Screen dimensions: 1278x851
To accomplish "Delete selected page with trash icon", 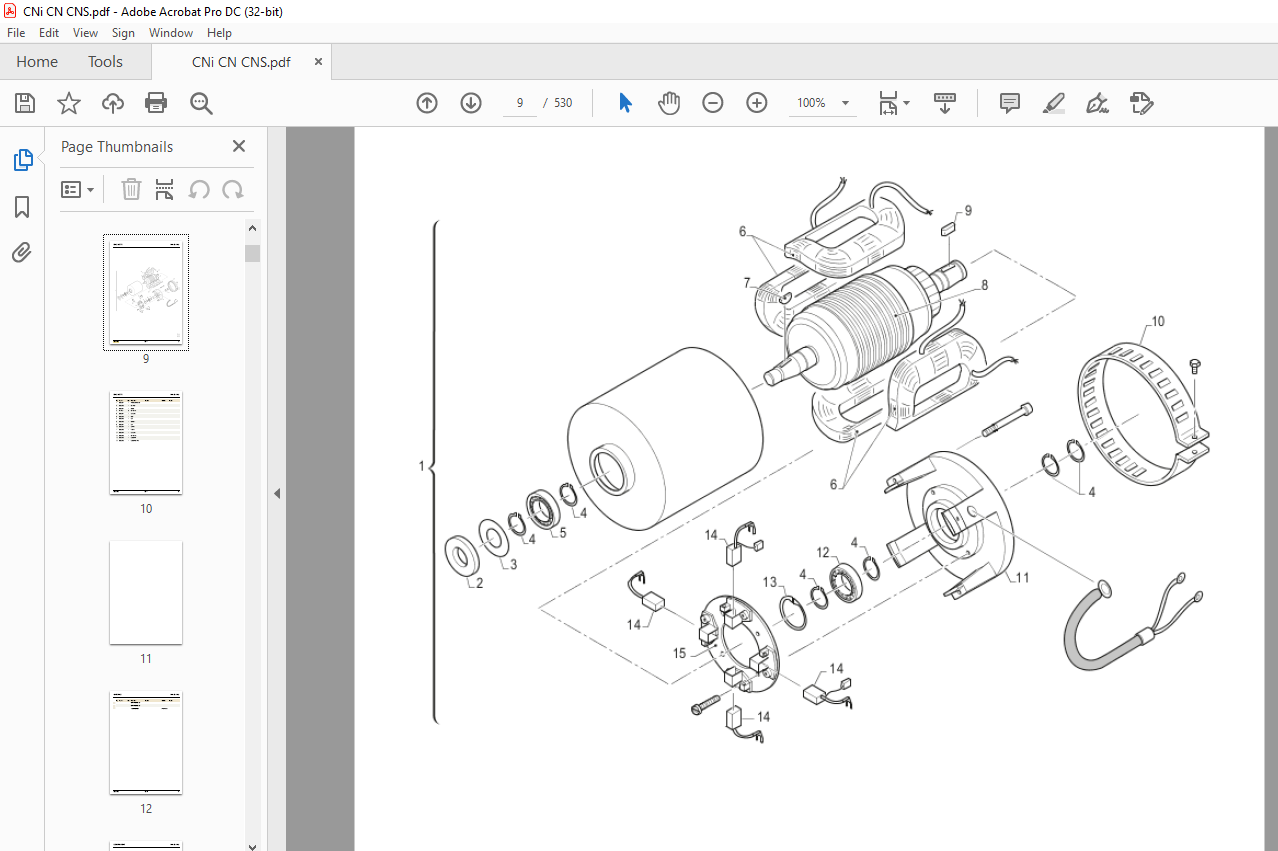I will tap(131, 189).
